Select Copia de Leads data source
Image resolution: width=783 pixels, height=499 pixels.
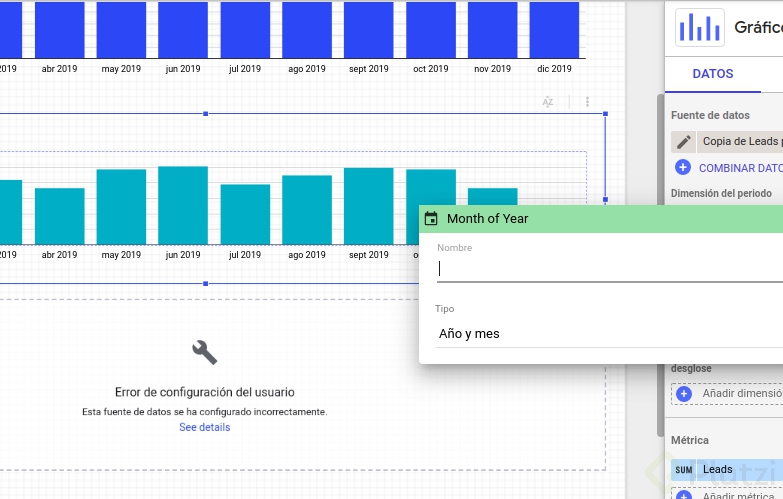pos(740,142)
